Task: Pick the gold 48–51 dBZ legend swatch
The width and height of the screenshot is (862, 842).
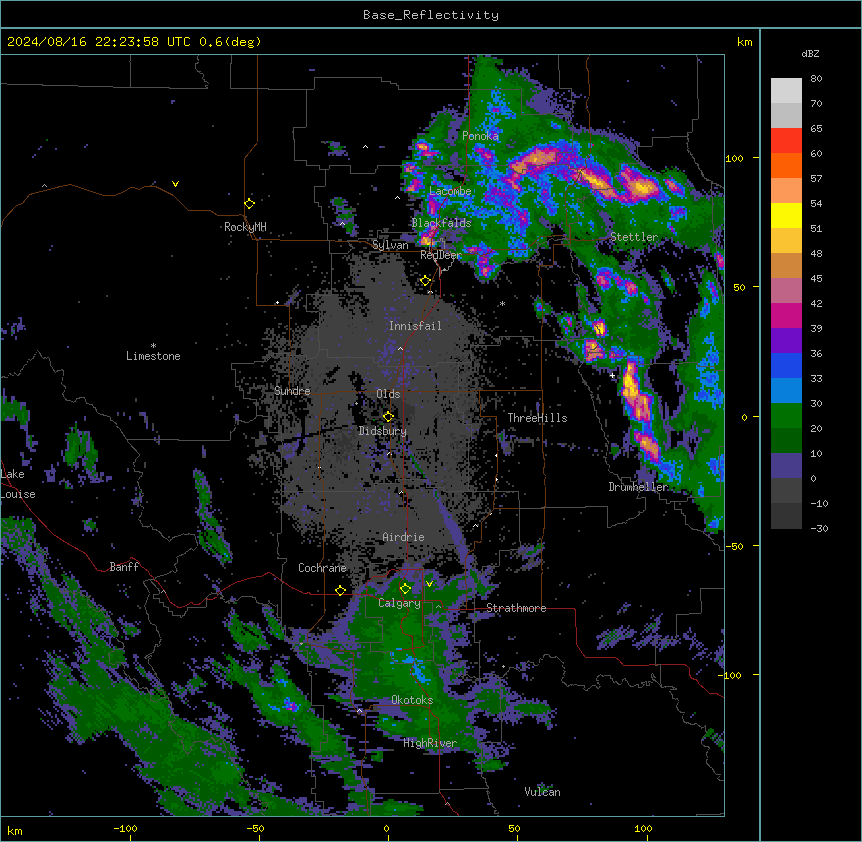Action: coord(786,241)
